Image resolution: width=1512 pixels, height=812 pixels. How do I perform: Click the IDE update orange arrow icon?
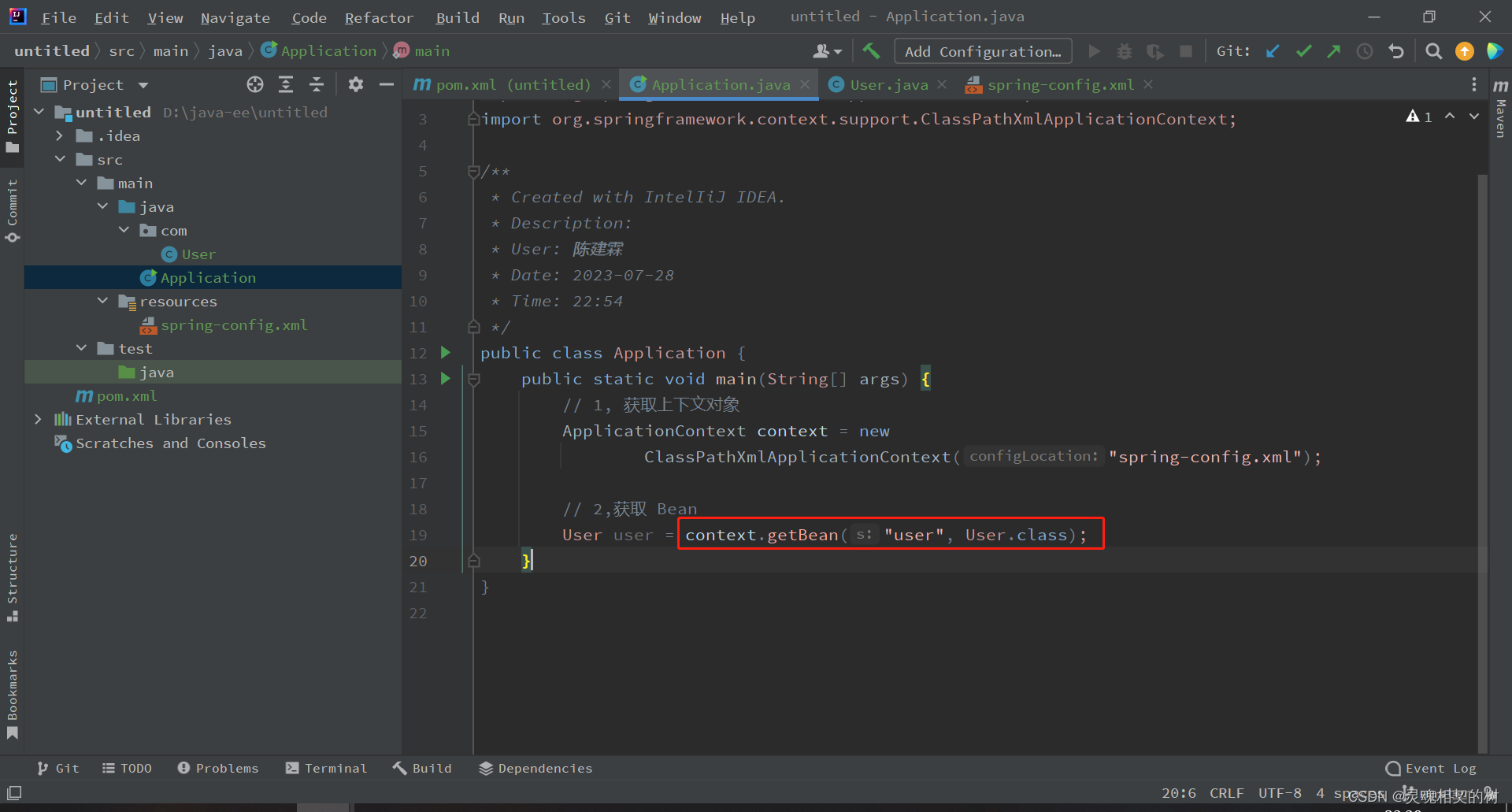(x=1465, y=51)
